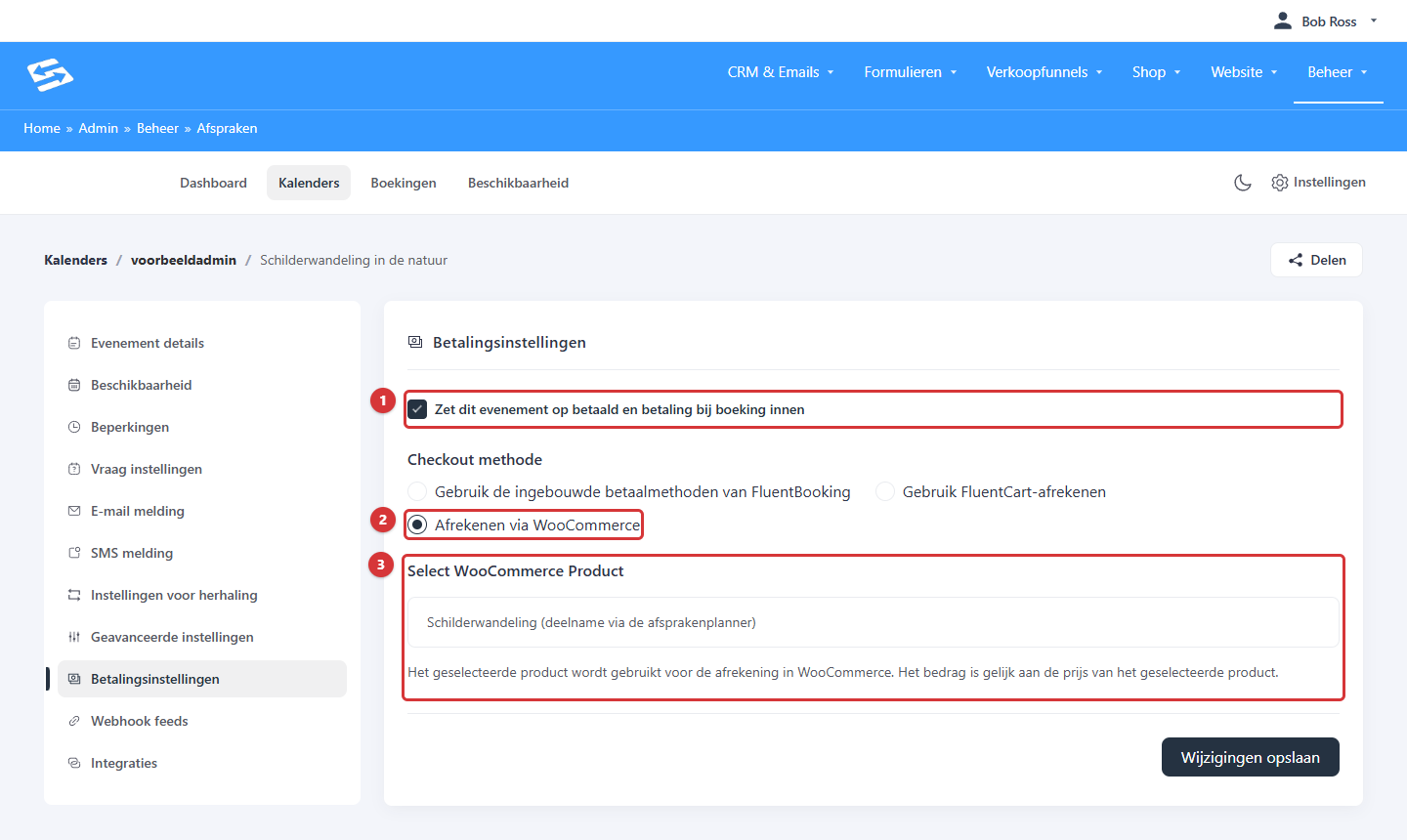Switch to the Kalenders tab
Screen dimensions: 1407x840
[309, 183]
